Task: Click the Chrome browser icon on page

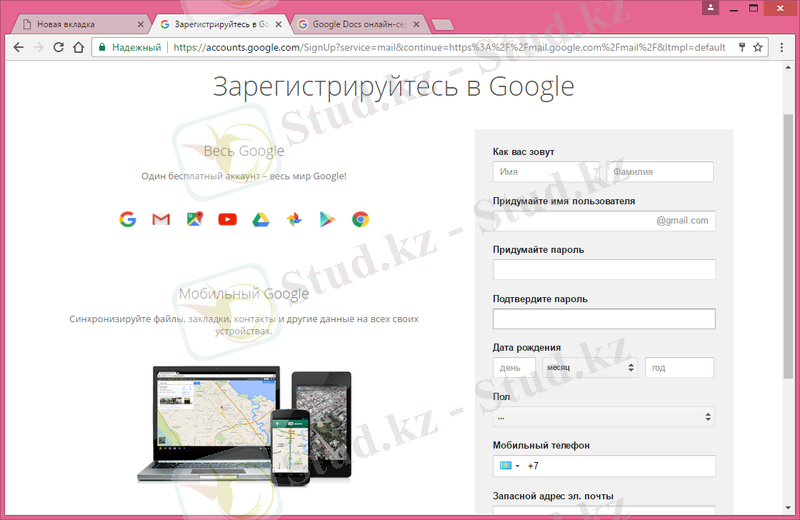Action: point(360,219)
